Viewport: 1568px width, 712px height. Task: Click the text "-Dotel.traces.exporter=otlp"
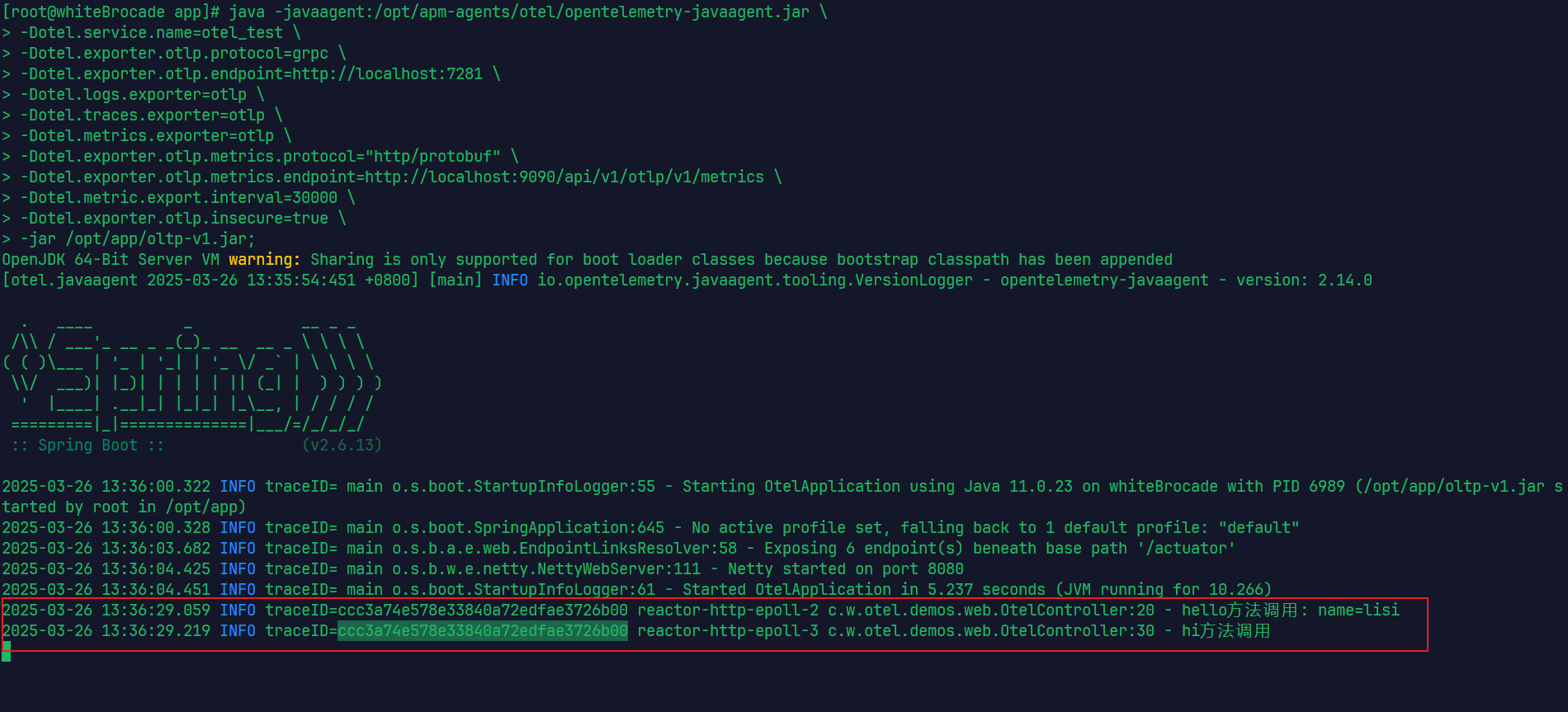click(x=143, y=116)
